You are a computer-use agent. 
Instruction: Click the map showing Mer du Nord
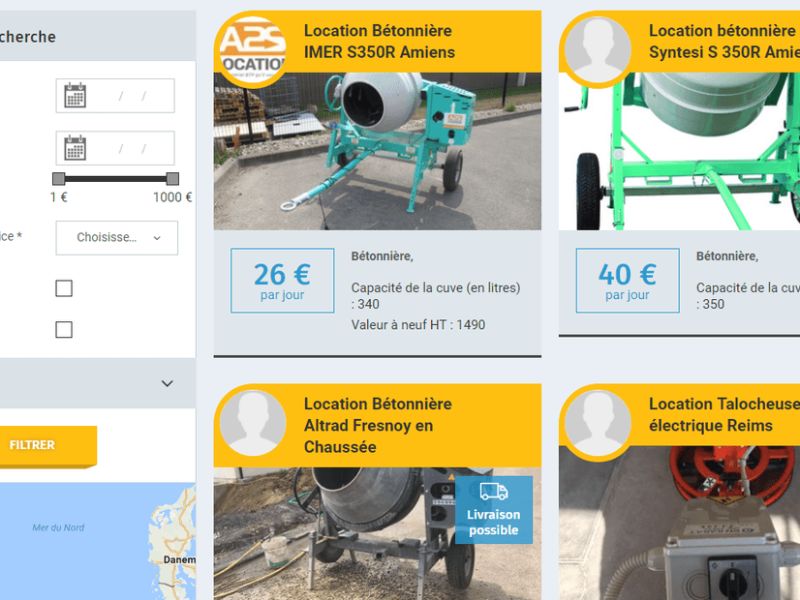tap(97, 541)
